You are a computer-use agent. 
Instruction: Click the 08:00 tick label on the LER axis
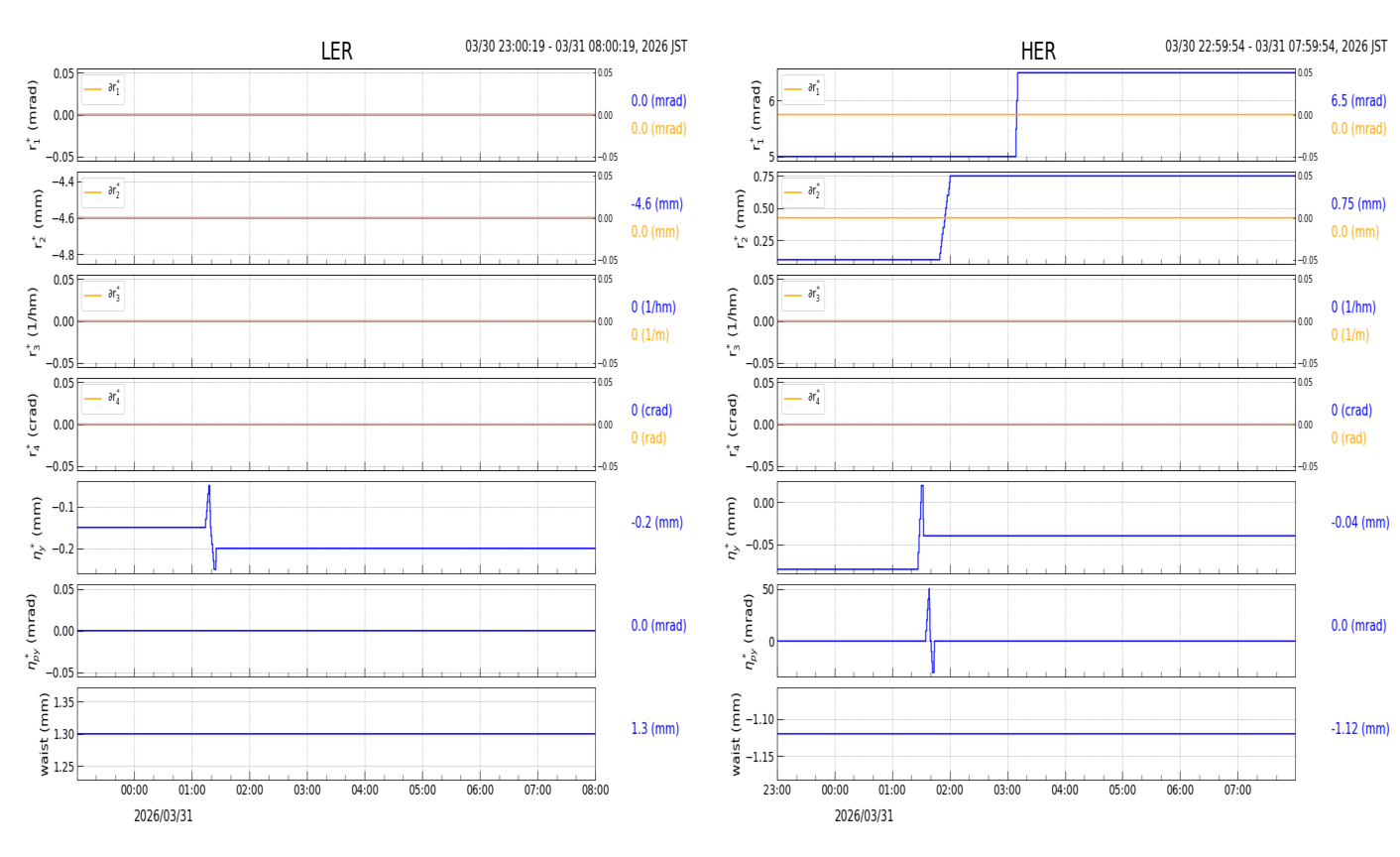coord(595,791)
